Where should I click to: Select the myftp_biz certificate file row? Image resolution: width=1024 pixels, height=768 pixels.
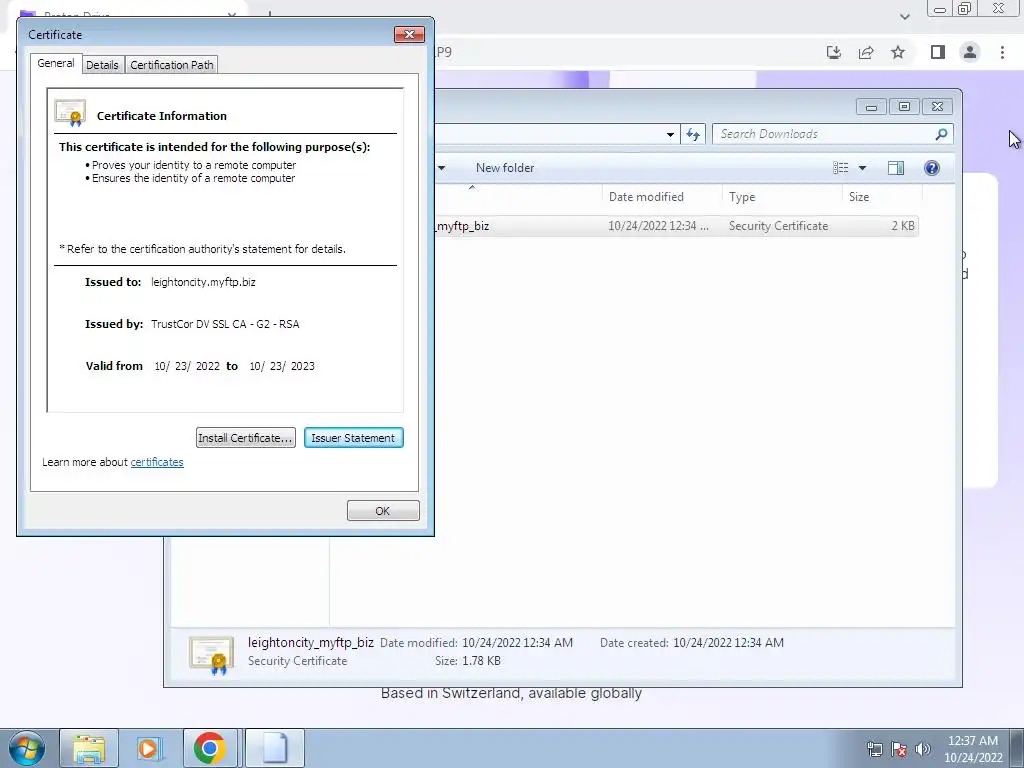676,226
